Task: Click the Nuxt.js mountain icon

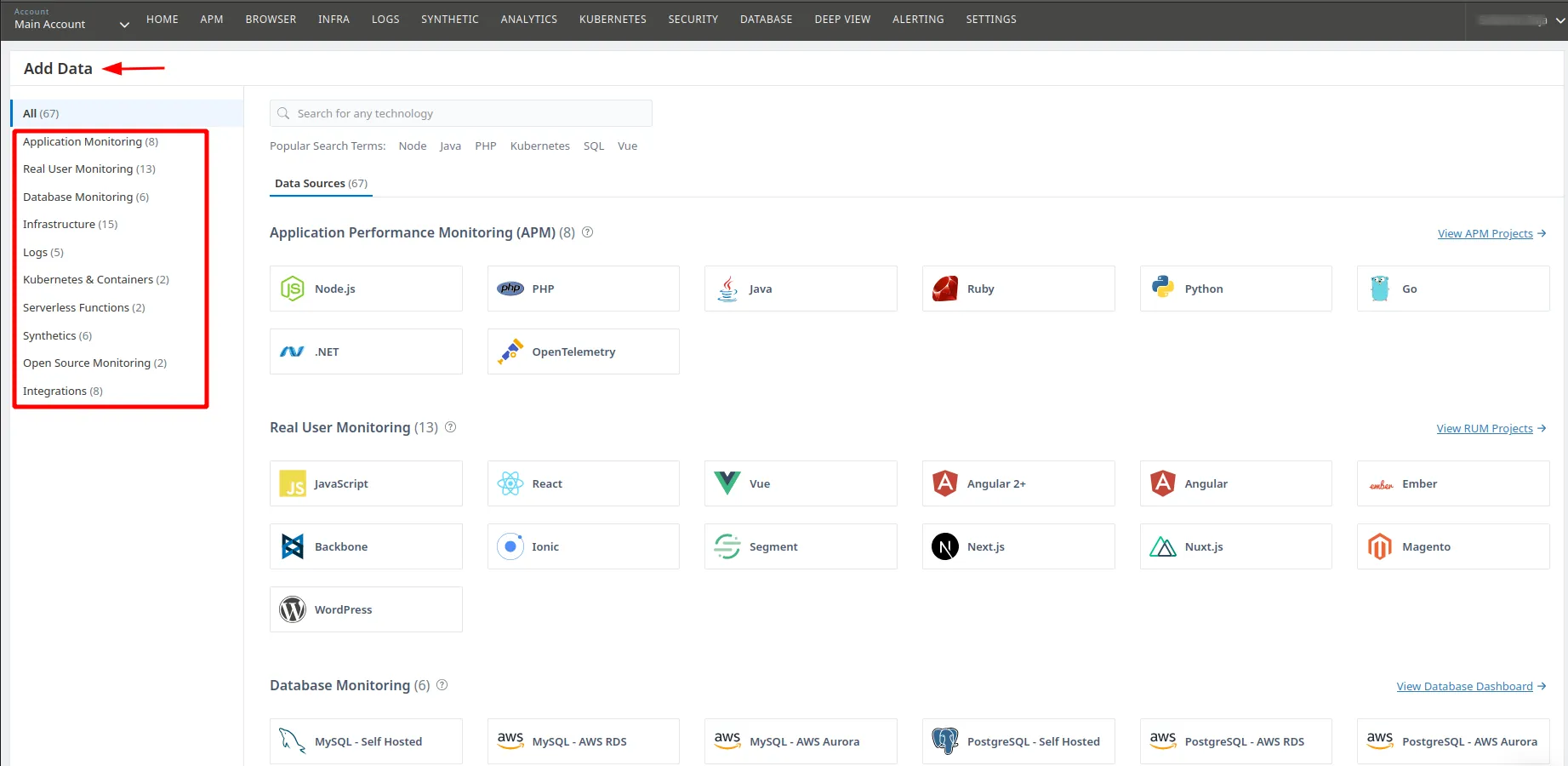Action: tap(1163, 546)
